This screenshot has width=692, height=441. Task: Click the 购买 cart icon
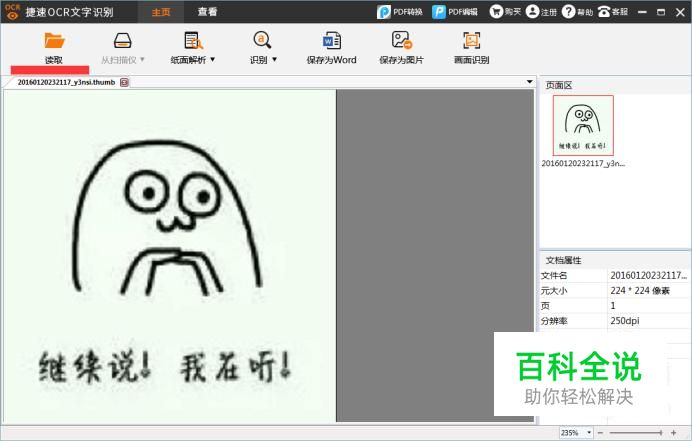tap(496, 11)
